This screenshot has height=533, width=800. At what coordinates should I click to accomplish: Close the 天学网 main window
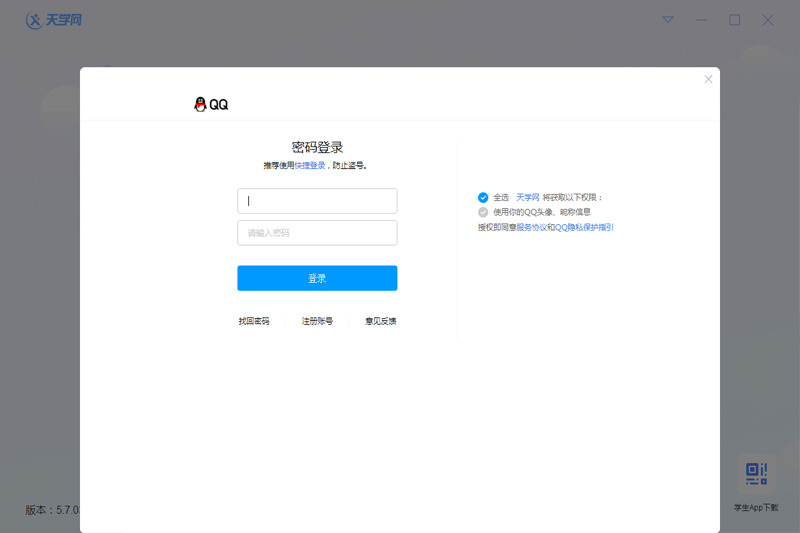768,20
